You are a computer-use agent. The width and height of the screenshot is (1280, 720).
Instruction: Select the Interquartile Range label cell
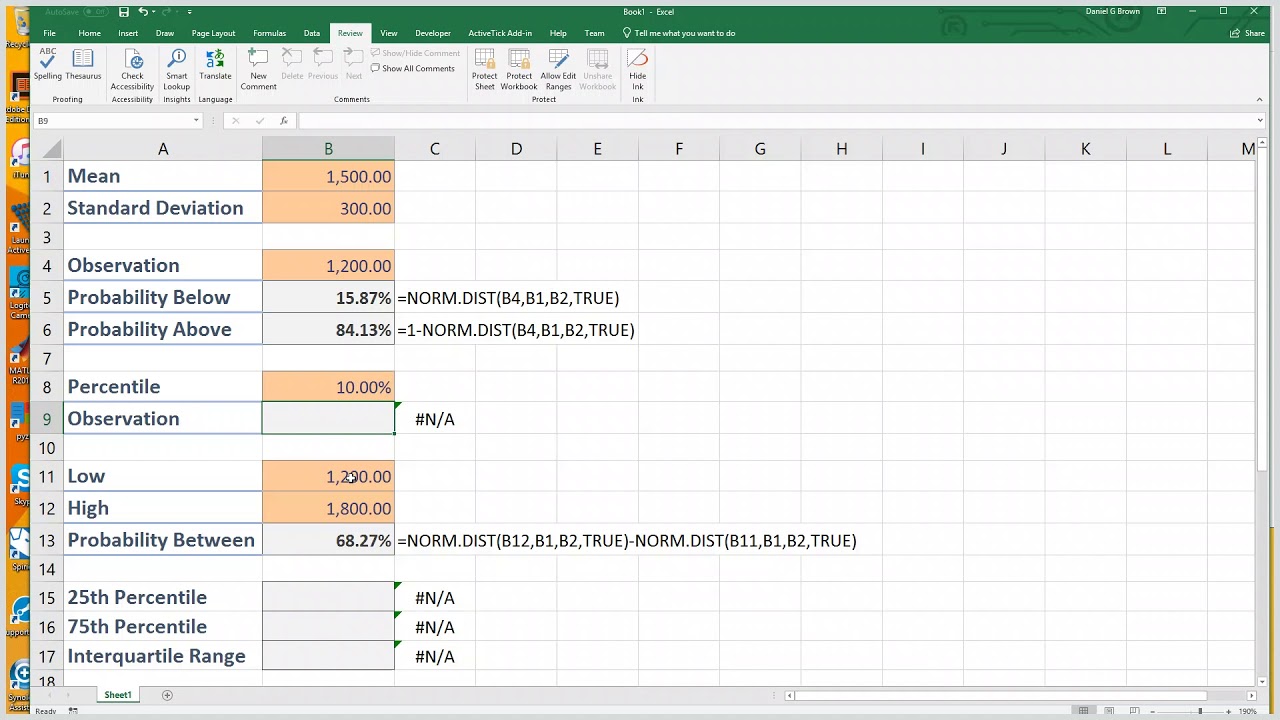pos(162,656)
